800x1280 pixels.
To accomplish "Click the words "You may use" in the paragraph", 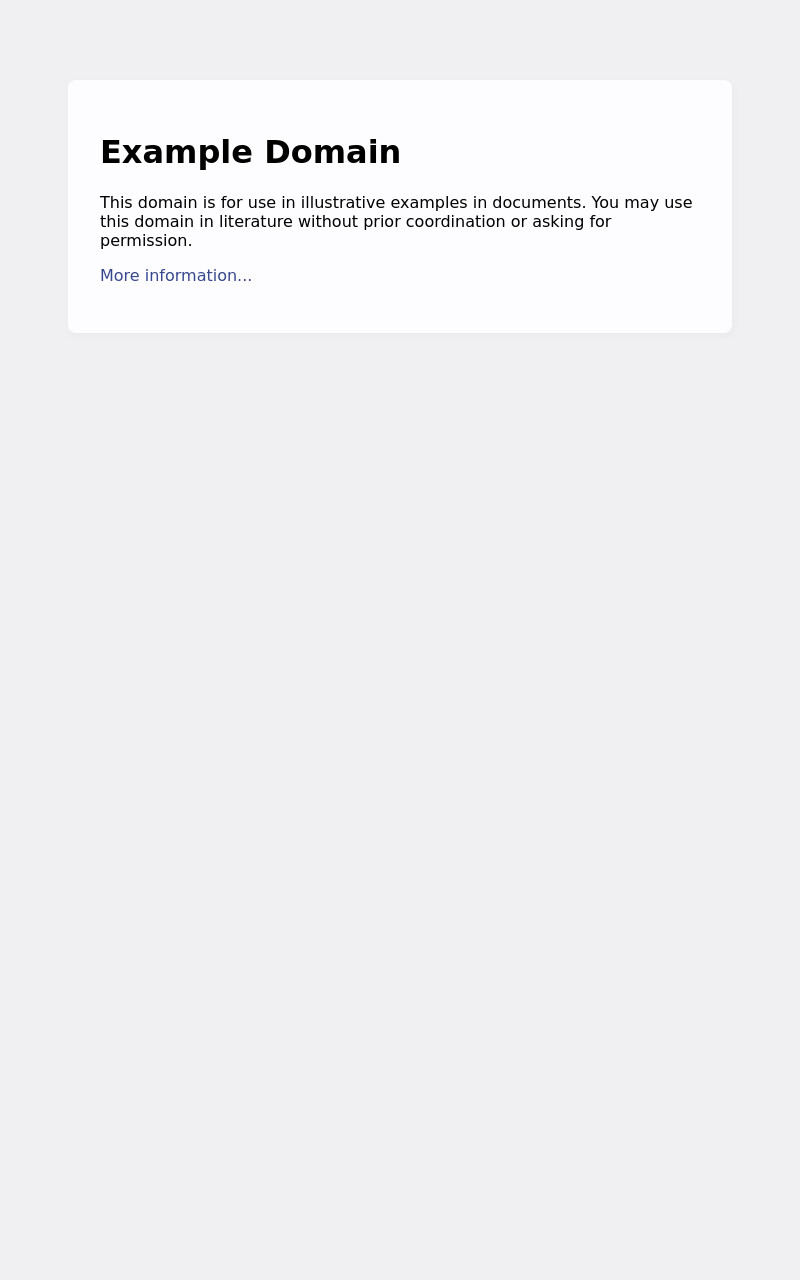I will (642, 203).
